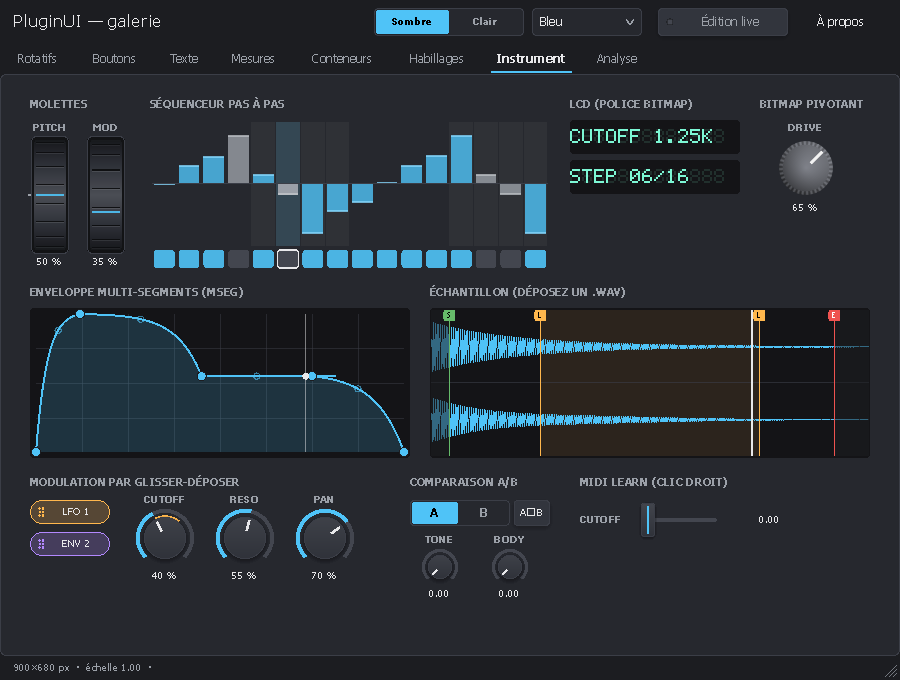This screenshot has width=900, height=680.
Task: Go to the Mesures tab
Action: click(x=253, y=59)
